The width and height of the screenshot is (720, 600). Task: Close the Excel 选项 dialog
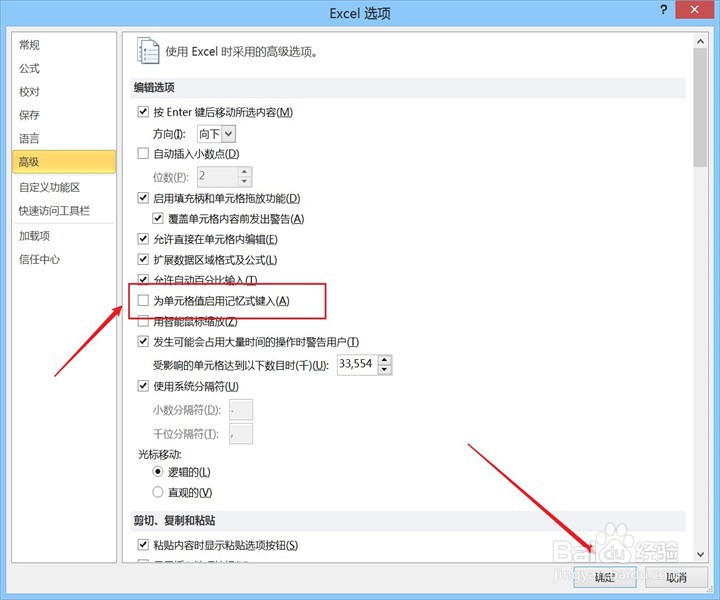(x=694, y=10)
